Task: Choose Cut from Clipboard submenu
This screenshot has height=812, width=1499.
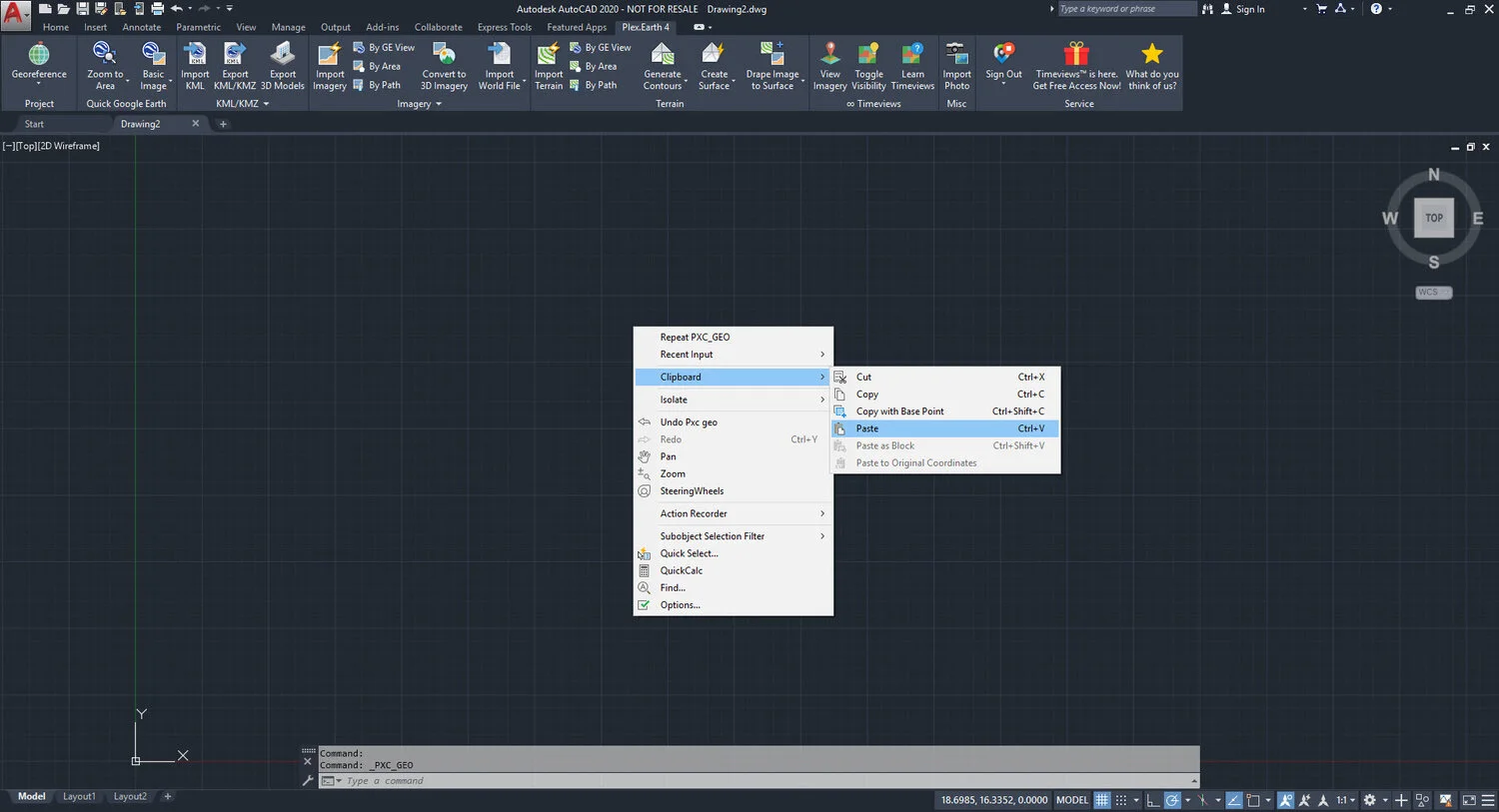Action: (946, 377)
